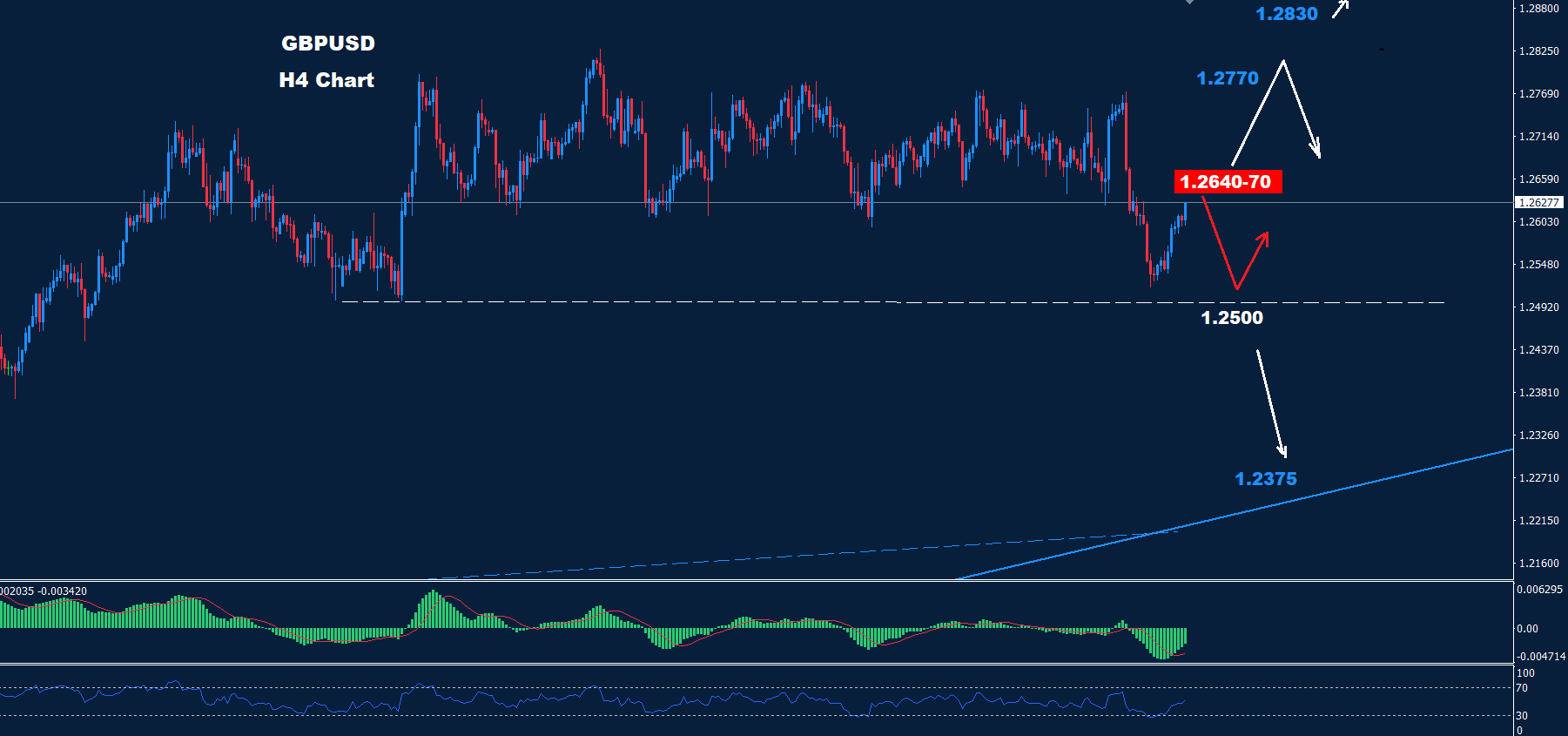Click the current price tag 1.26277
The width and height of the screenshot is (1568, 736).
[1538, 203]
